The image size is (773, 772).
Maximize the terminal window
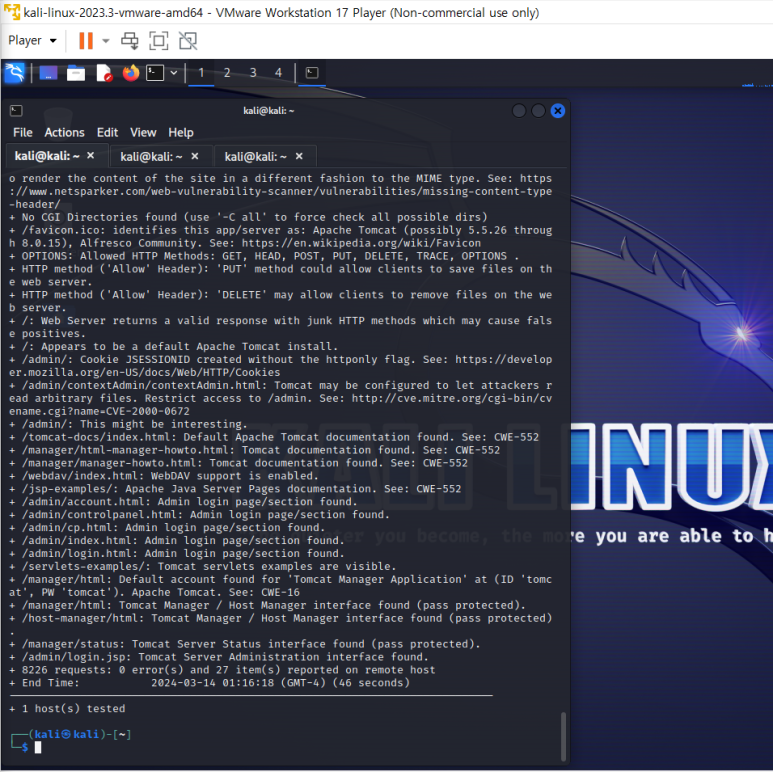click(x=538, y=111)
